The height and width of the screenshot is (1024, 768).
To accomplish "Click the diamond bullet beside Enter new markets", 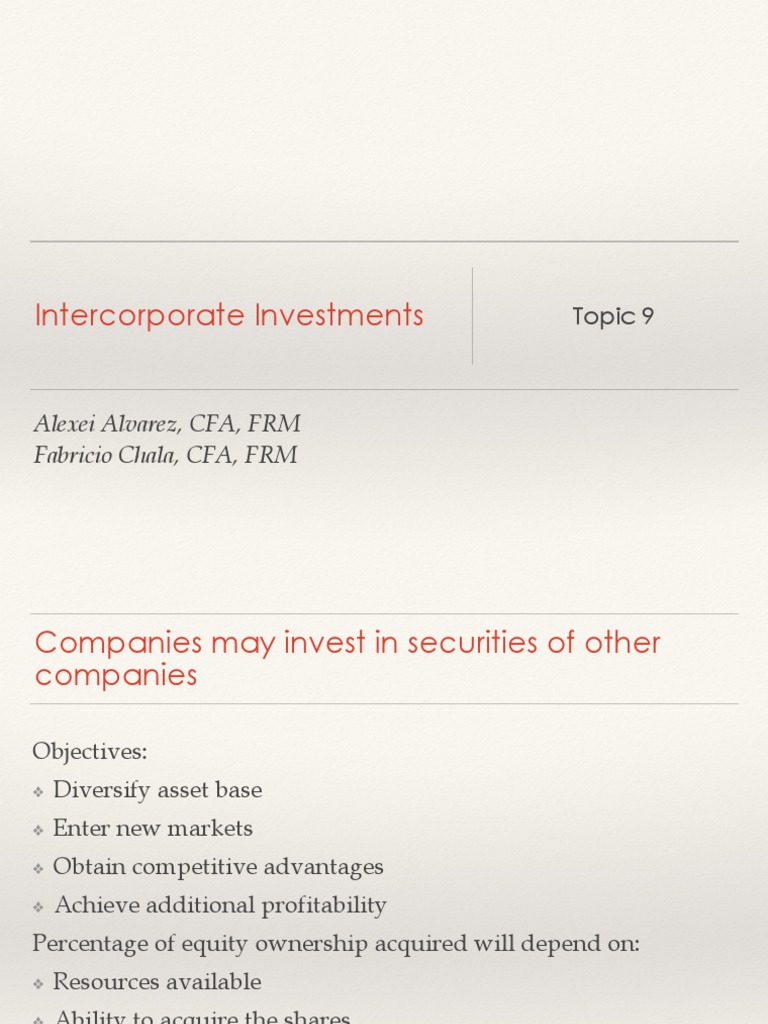I will 38,830.
